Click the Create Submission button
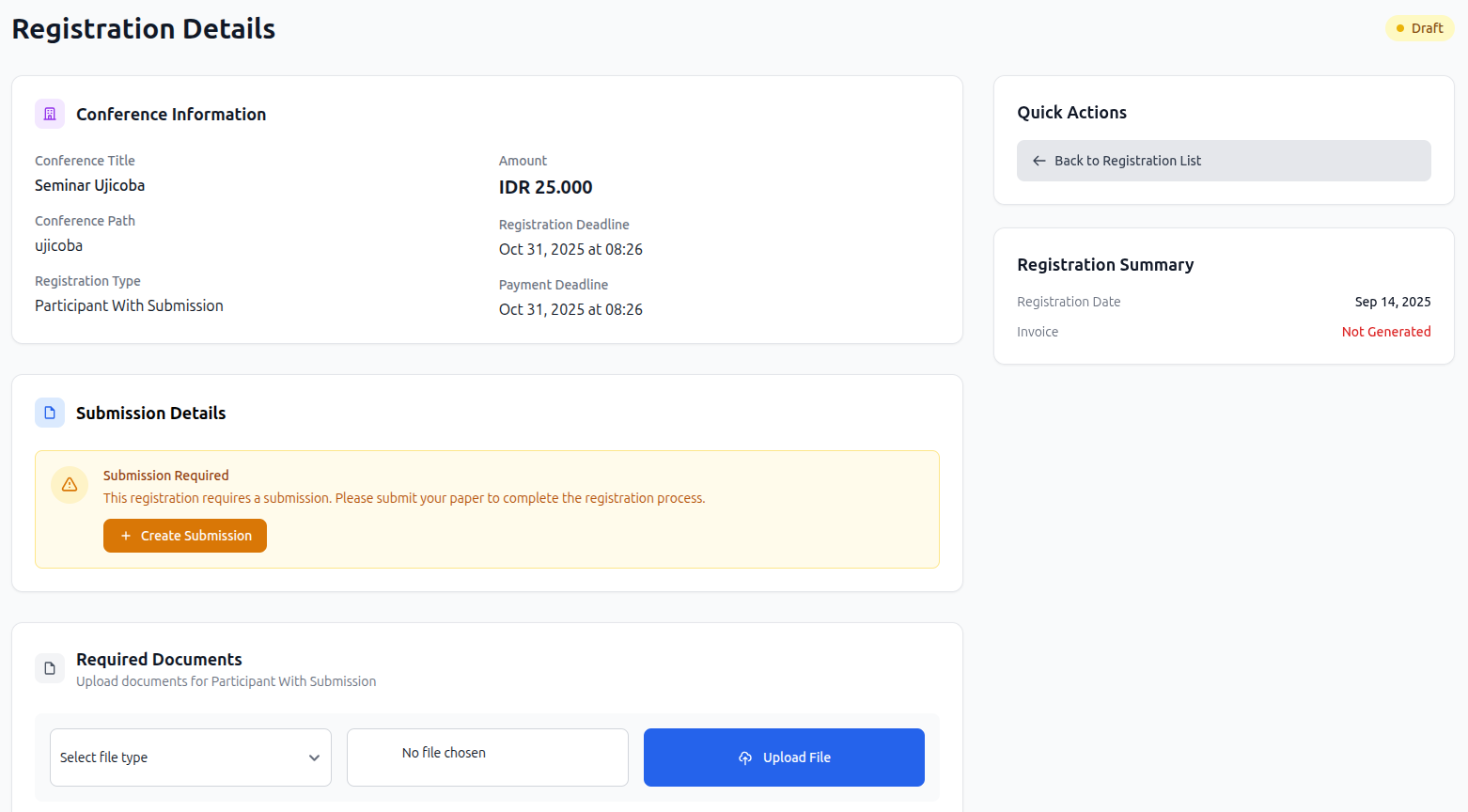 click(x=184, y=536)
